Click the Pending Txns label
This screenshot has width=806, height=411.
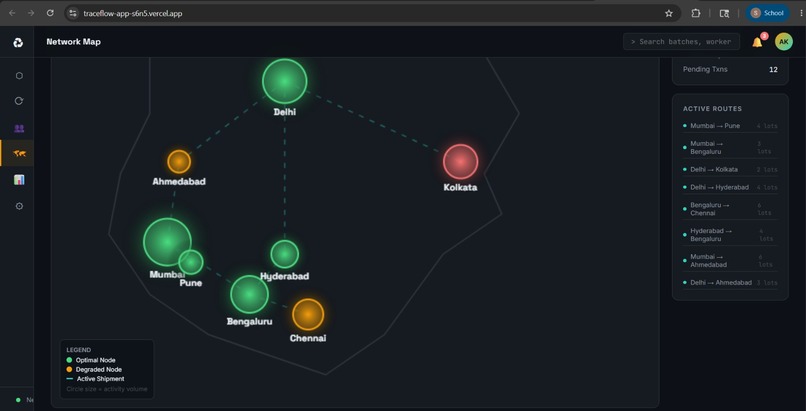[705, 69]
